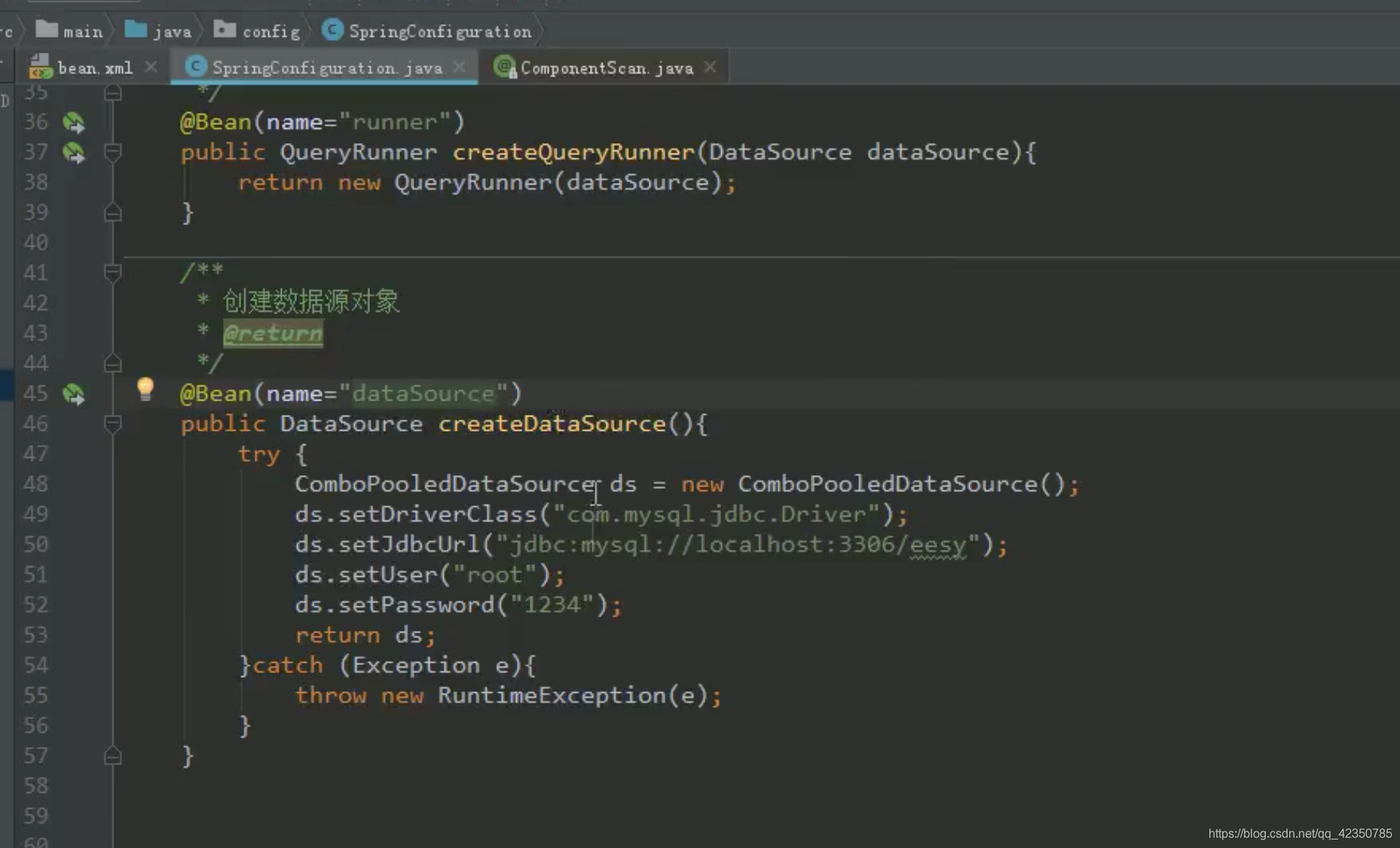The width and height of the screenshot is (1400, 848).
Task: Click the fold end marker on line 35
Action: [113, 93]
